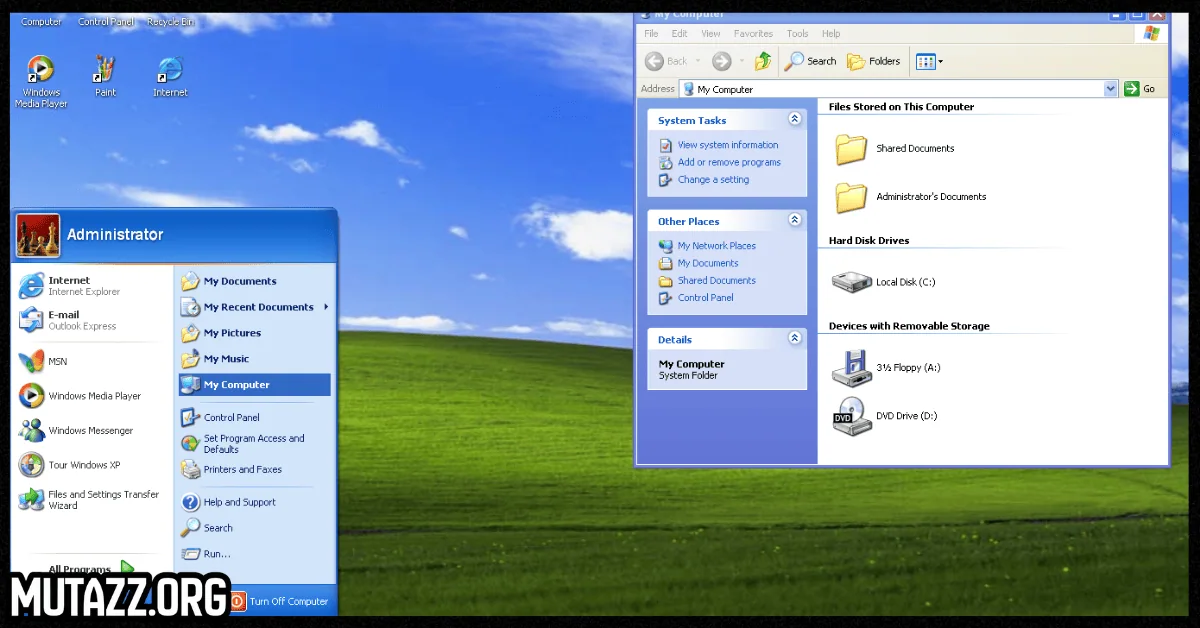Open the Shared Documents folder icon

pos(851,149)
